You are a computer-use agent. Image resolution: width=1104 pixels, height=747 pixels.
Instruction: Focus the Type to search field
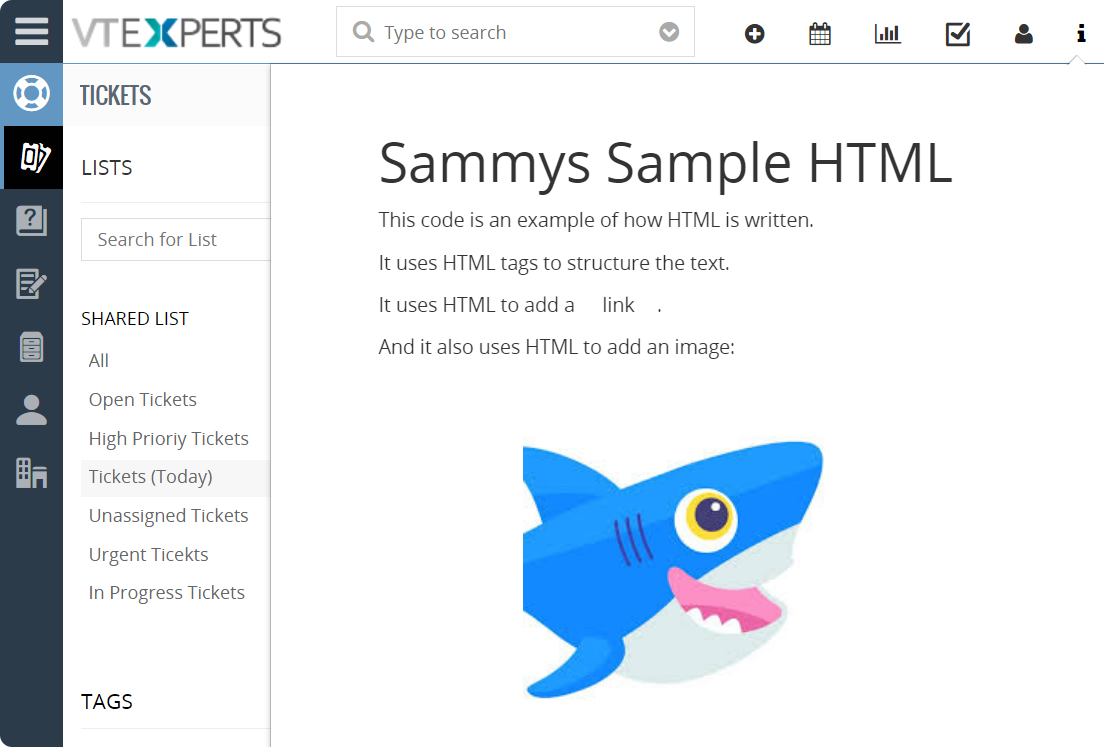pos(515,32)
